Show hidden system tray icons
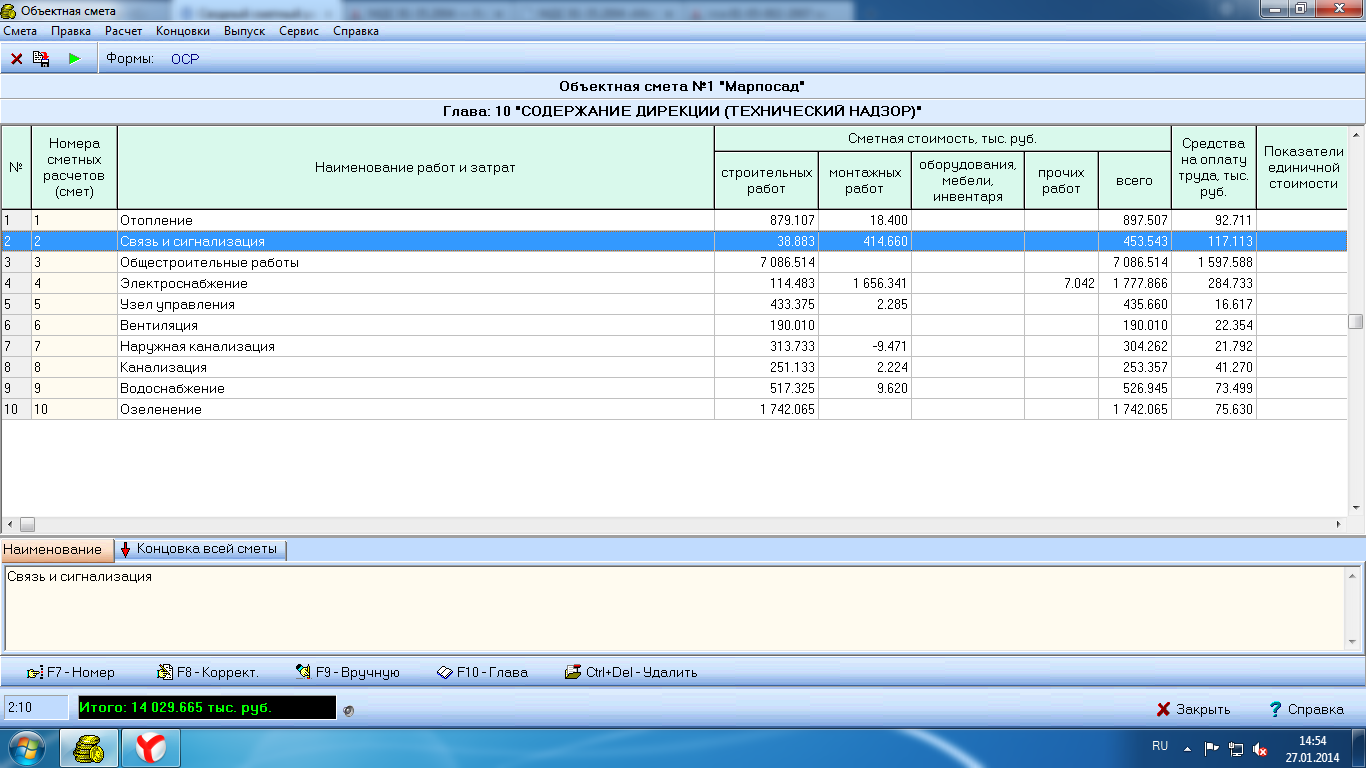Screen dimensions: 1366x768 1187,748
